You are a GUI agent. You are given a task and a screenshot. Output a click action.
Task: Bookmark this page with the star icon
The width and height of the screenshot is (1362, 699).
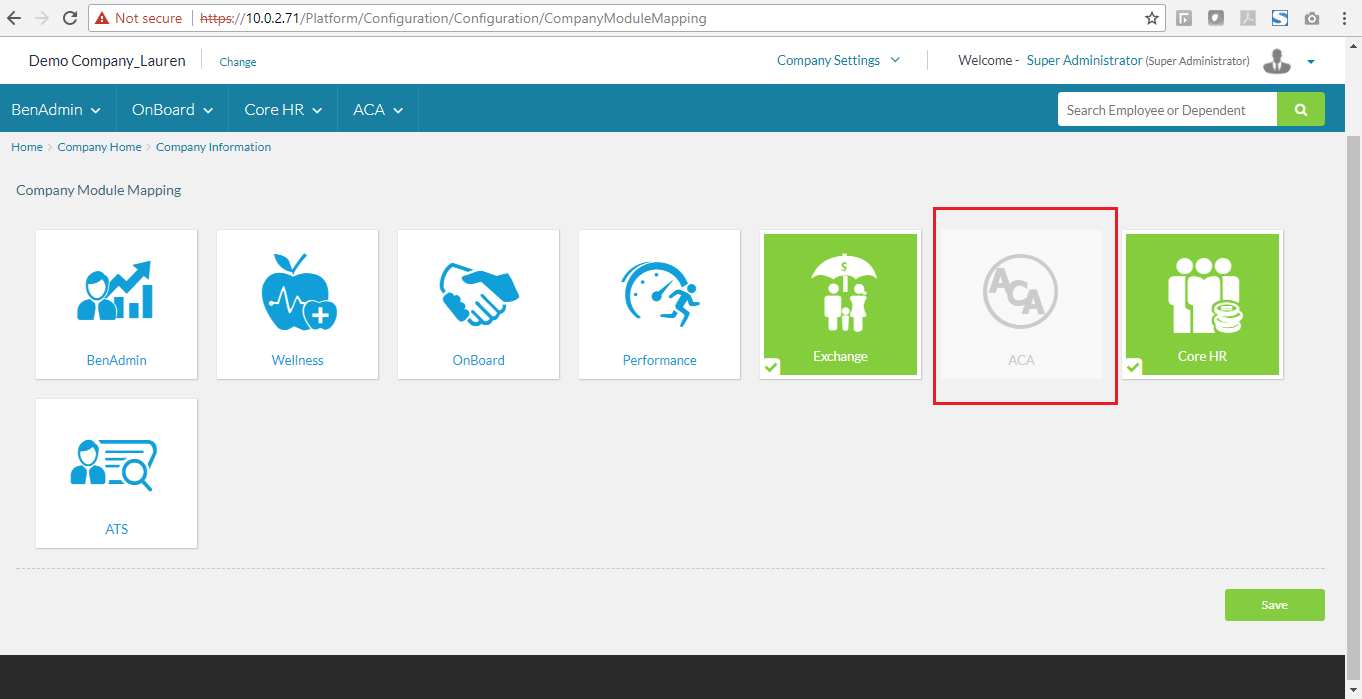point(1151,18)
